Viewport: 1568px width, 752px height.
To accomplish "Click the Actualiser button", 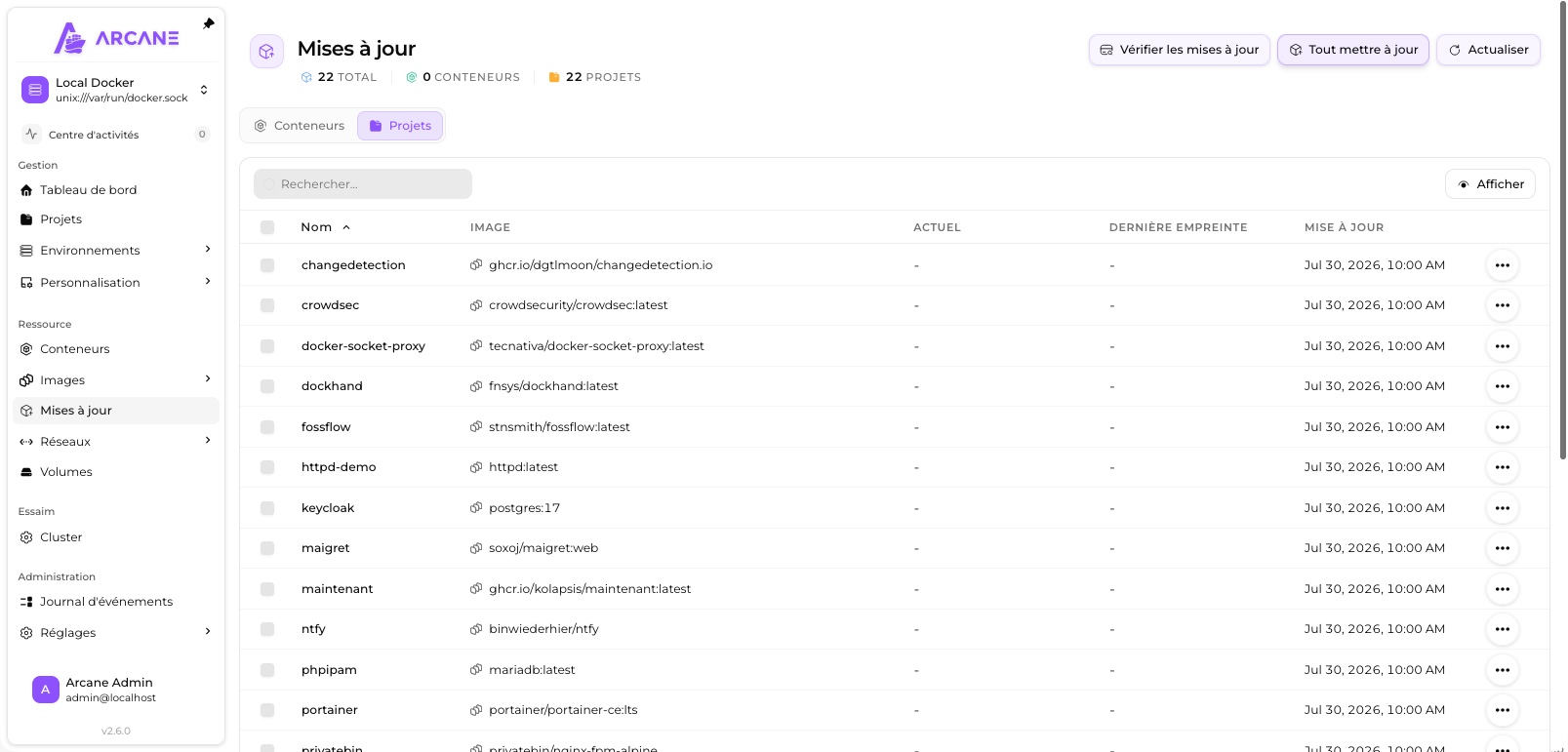I will (x=1488, y=50).
